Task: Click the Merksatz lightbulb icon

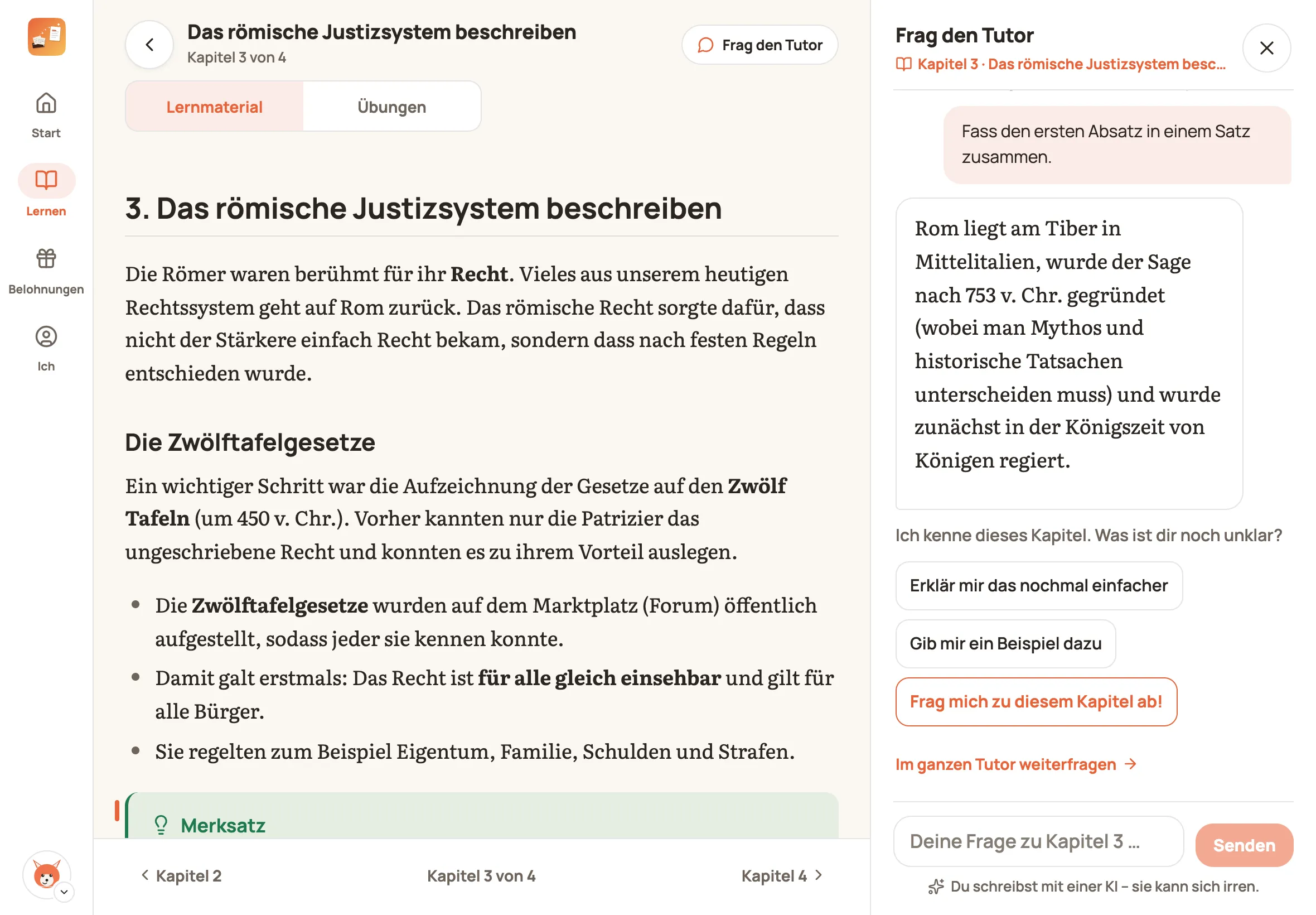Action: click(x=161, y=825)
